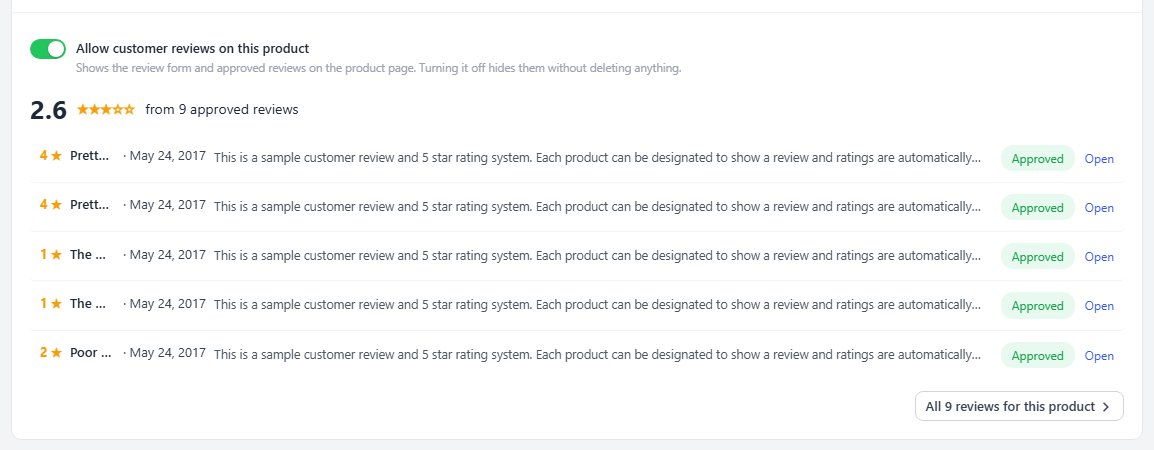Open the 2-star 'Poor ...' review
The height and width of the screenshot is (450, 1154).
pos(1099,356)
